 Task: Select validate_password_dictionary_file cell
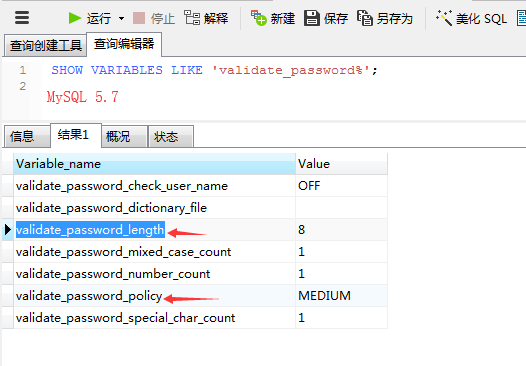tap(154, 208)
